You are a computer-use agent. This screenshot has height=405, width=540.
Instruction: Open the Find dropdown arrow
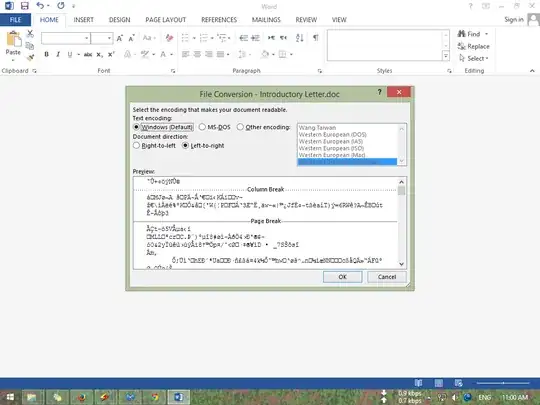click(x=486, y=34)
